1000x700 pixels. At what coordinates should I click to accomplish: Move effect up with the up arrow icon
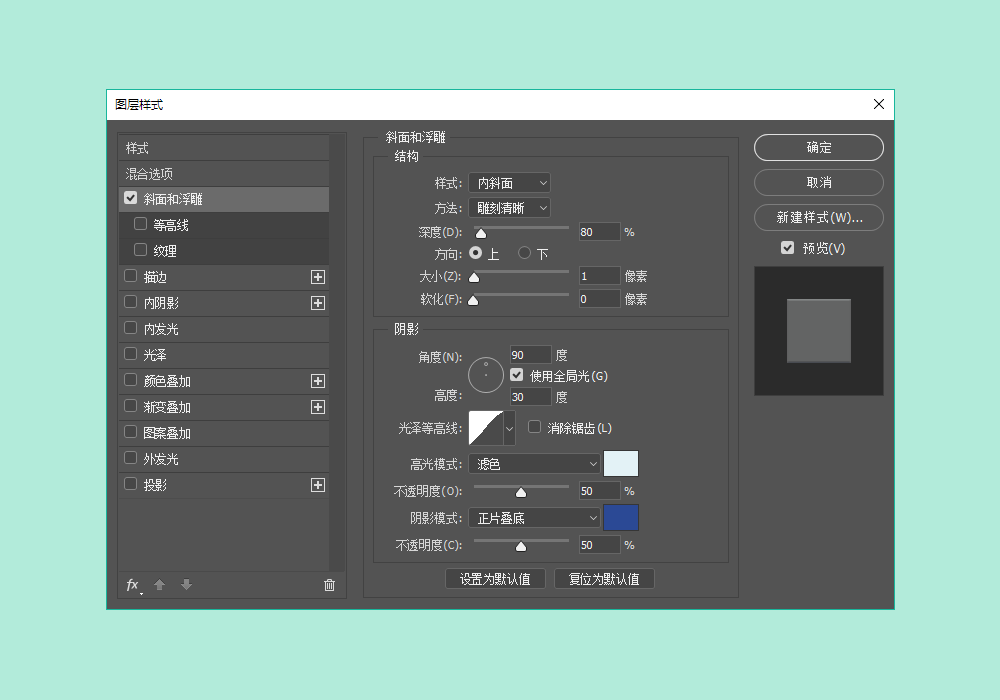[x=160, y=585]
